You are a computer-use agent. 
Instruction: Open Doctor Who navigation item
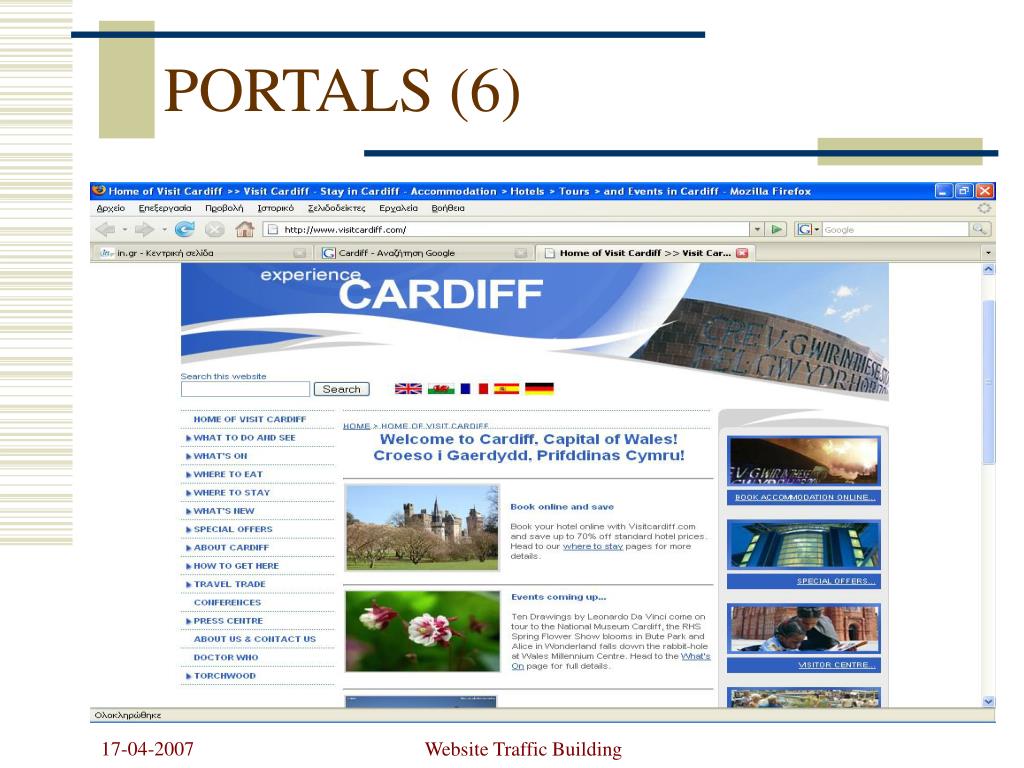point(226,657)
